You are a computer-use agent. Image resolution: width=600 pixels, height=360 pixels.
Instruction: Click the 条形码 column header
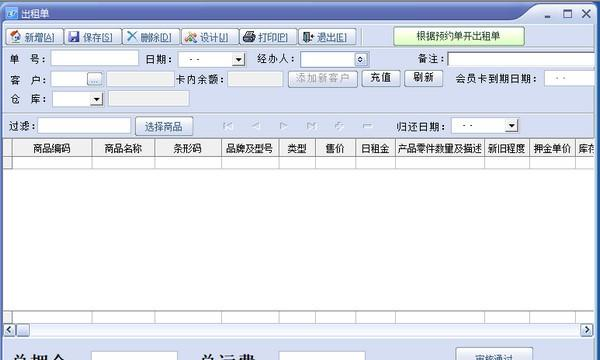(188, 148)
